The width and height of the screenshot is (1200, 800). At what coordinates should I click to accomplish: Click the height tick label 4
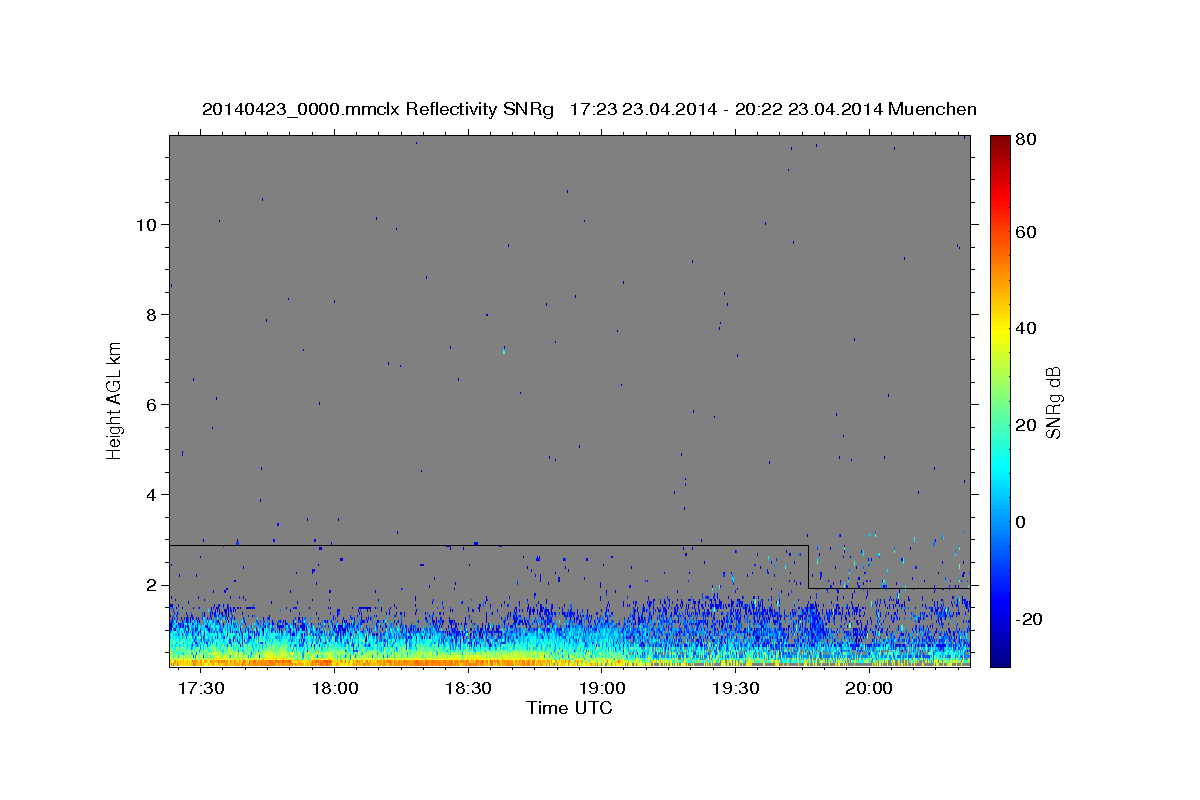click(x=153, y=495)
